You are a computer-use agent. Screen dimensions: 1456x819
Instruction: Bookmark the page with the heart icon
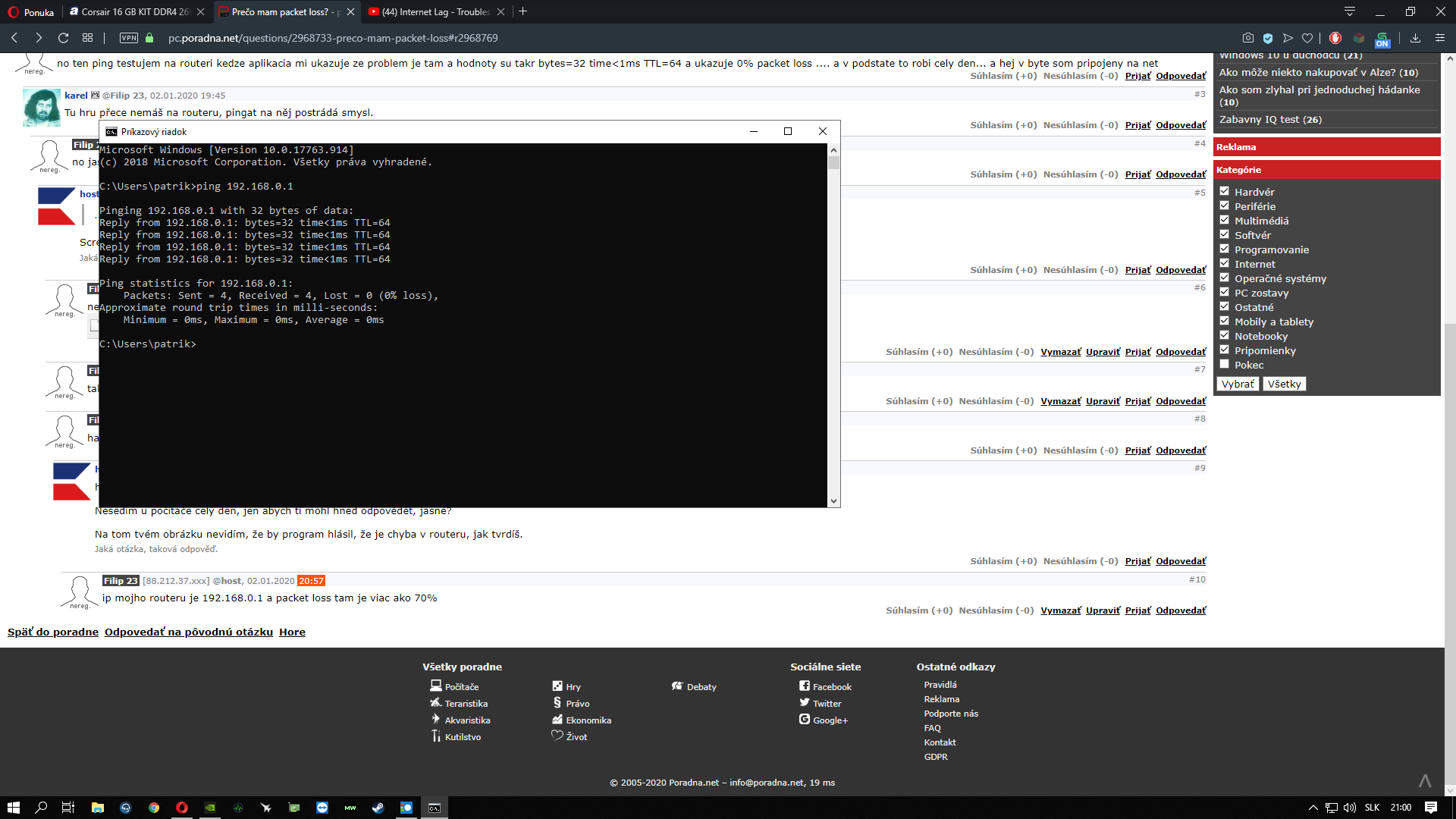1307,38
